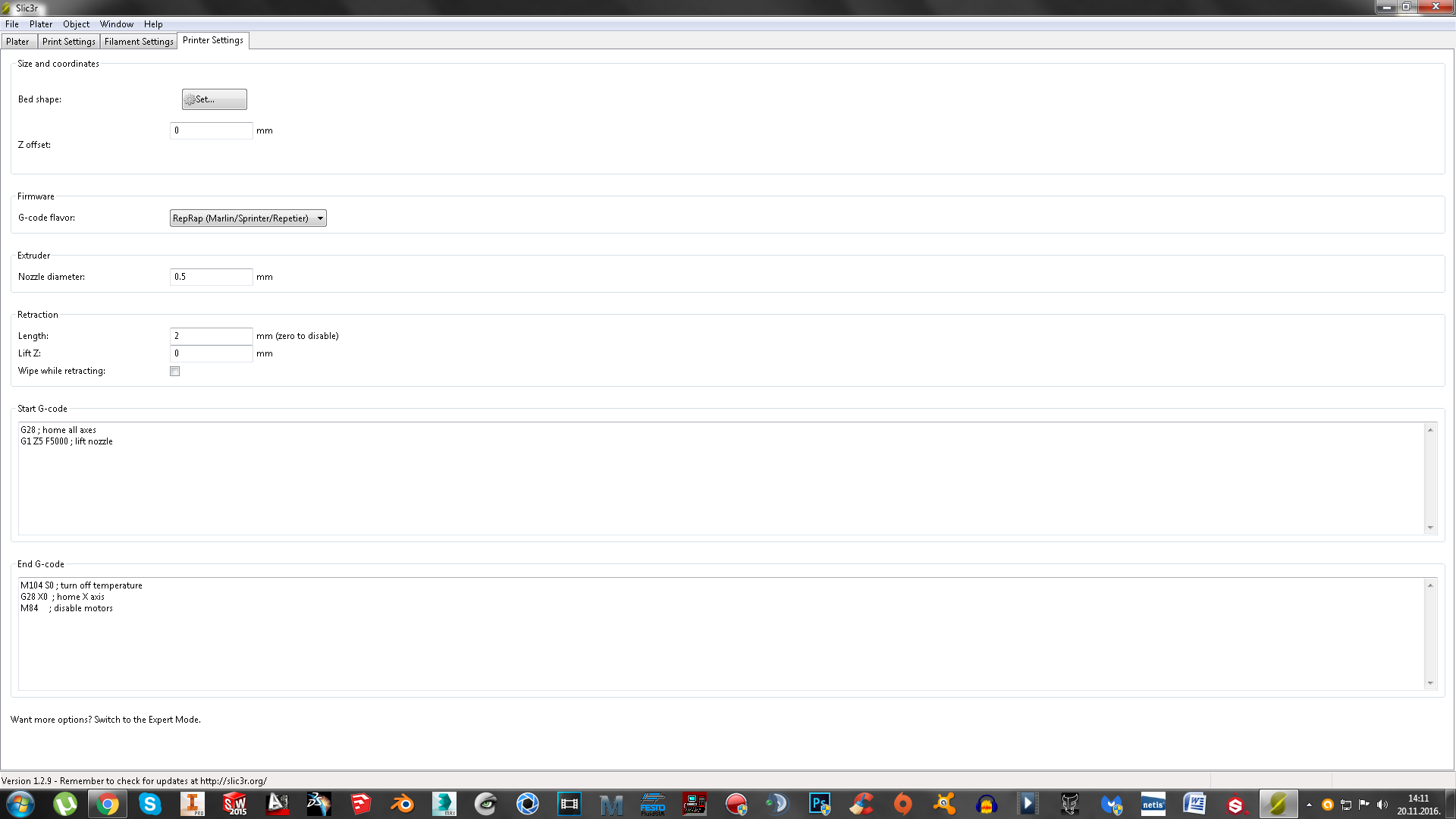Viewport: 1456px width, 819px height.
Task: Open SketchUp from the taskbar
Action: (x=360, y=804)
